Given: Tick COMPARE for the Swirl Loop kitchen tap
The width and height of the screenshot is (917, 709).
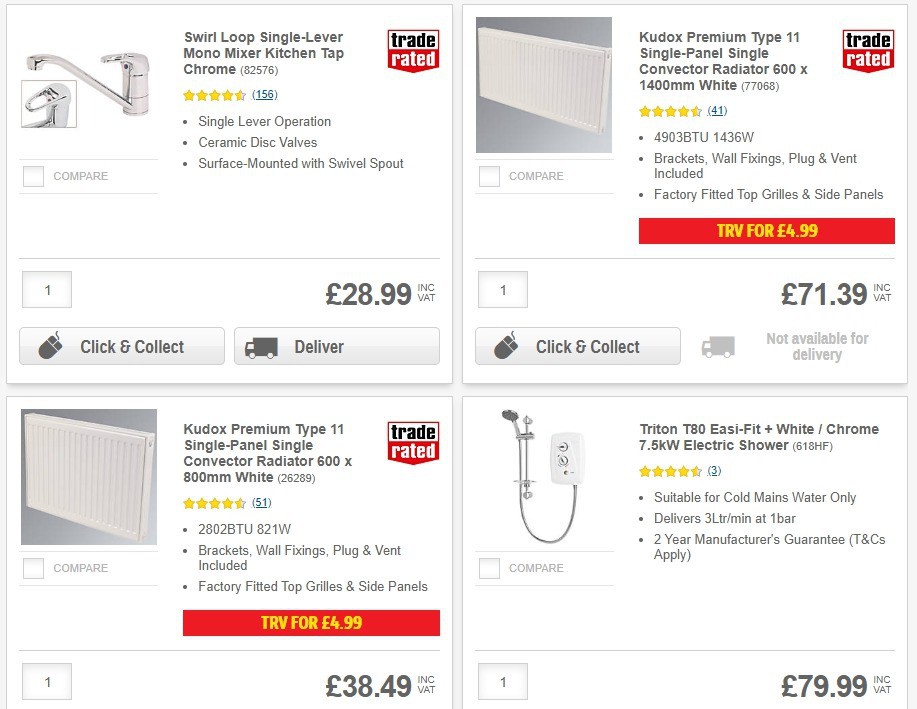Looking at the screenshot, I should 33,176.
